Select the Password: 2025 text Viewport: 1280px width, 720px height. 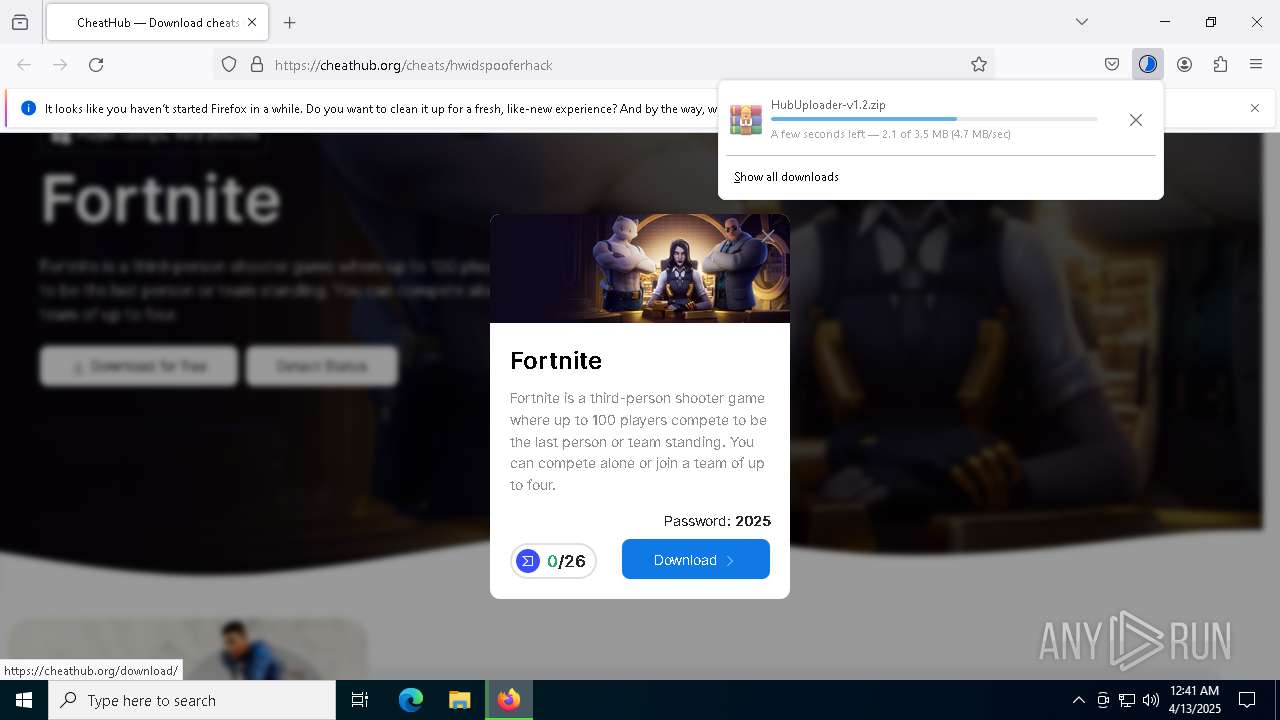pos(717,521)
